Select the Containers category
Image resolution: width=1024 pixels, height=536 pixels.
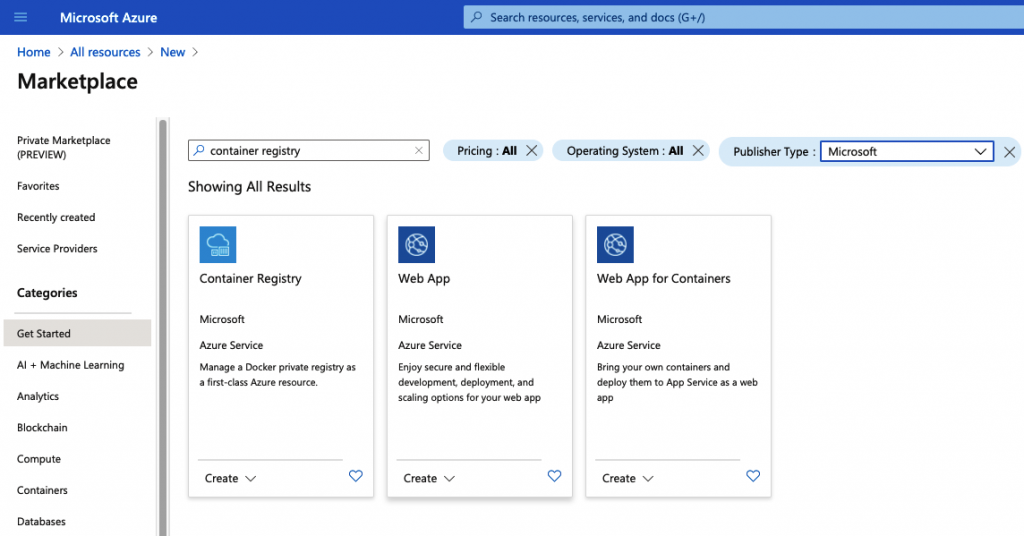click(x=42, y=490)
